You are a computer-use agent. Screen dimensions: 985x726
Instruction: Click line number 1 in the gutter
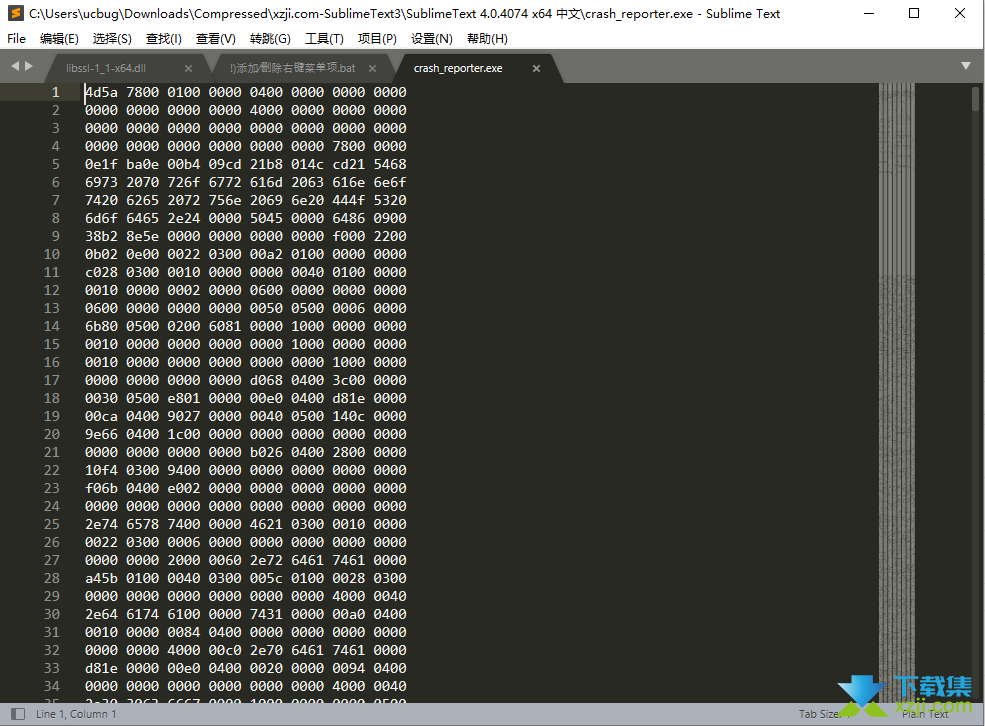click(56, 92)
